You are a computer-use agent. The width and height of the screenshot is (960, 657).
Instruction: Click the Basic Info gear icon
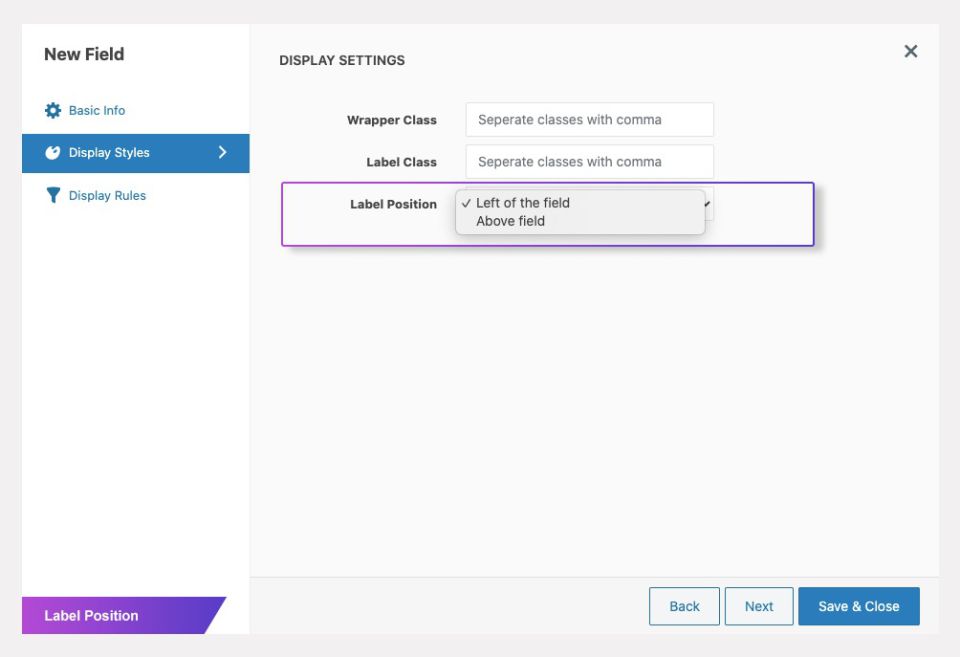(x=53, y=111)
